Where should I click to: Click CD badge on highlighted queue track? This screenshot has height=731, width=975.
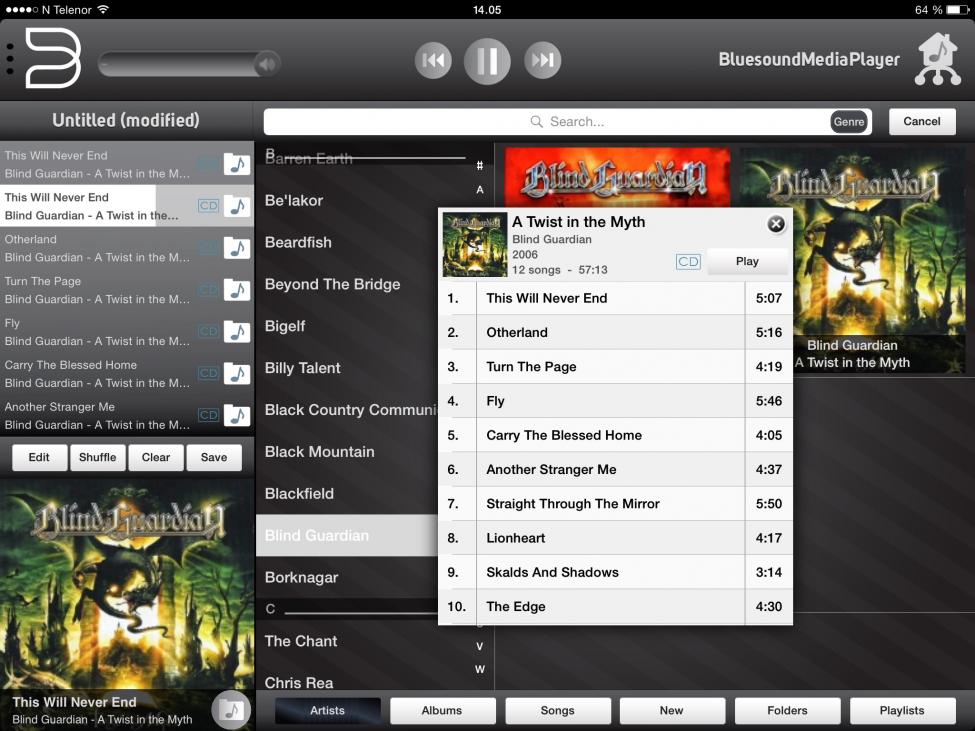[208, 206]
